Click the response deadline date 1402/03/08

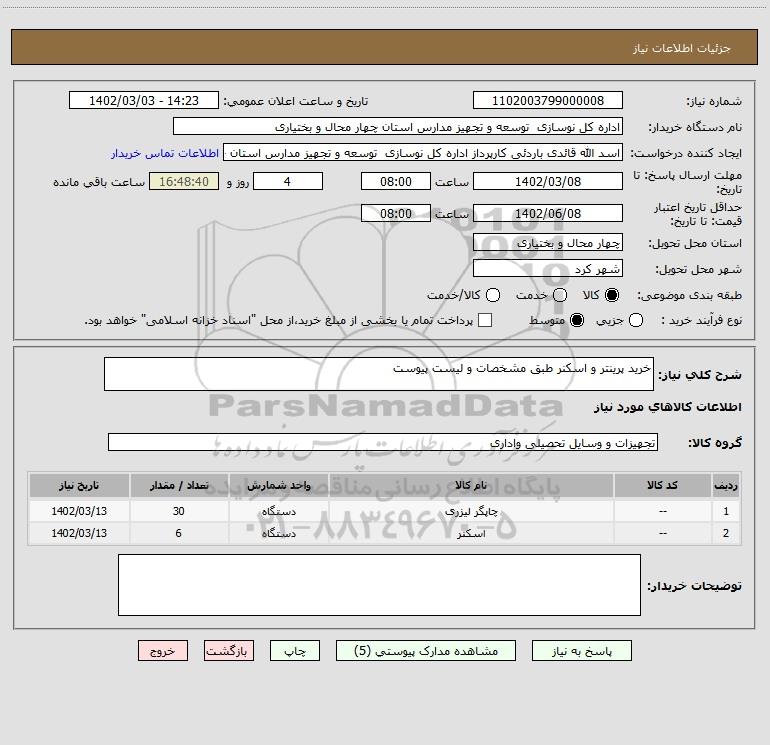pyautogui.click(x=548, y=181)
